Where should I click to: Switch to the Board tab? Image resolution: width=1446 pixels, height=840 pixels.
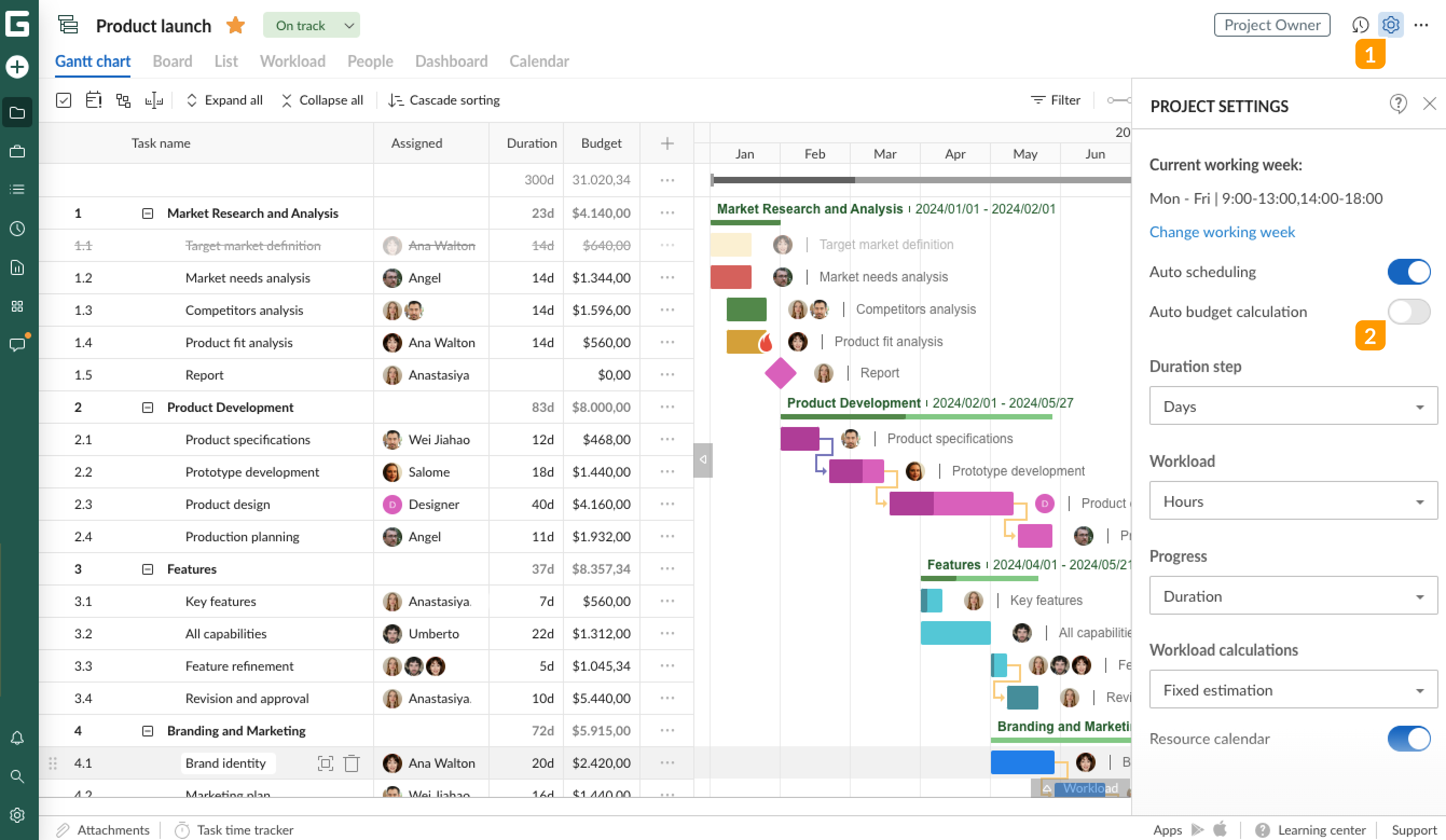coord(172,61)
